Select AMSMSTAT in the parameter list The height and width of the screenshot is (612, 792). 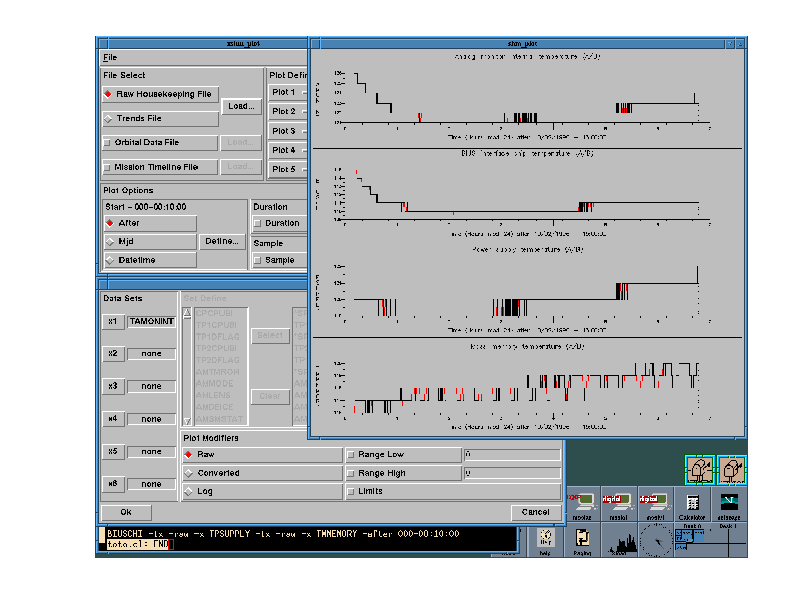219,419
